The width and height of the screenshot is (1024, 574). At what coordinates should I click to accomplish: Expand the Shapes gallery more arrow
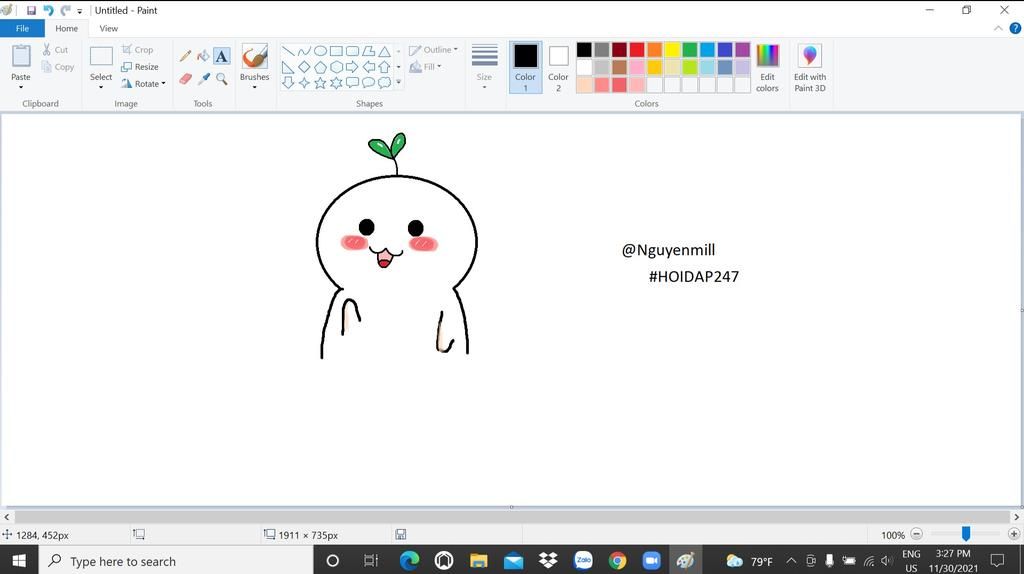(x=398, y=82)
